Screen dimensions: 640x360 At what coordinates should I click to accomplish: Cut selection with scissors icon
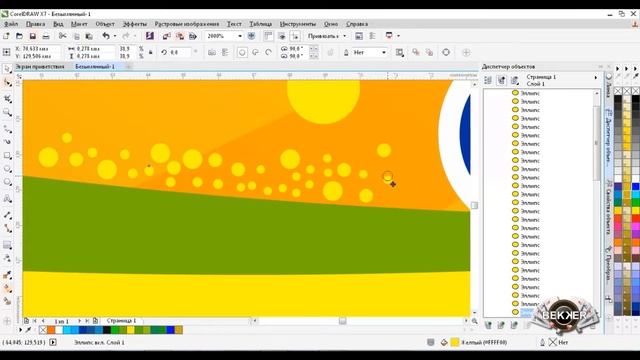pyautogui.click(x=62, y=36)
